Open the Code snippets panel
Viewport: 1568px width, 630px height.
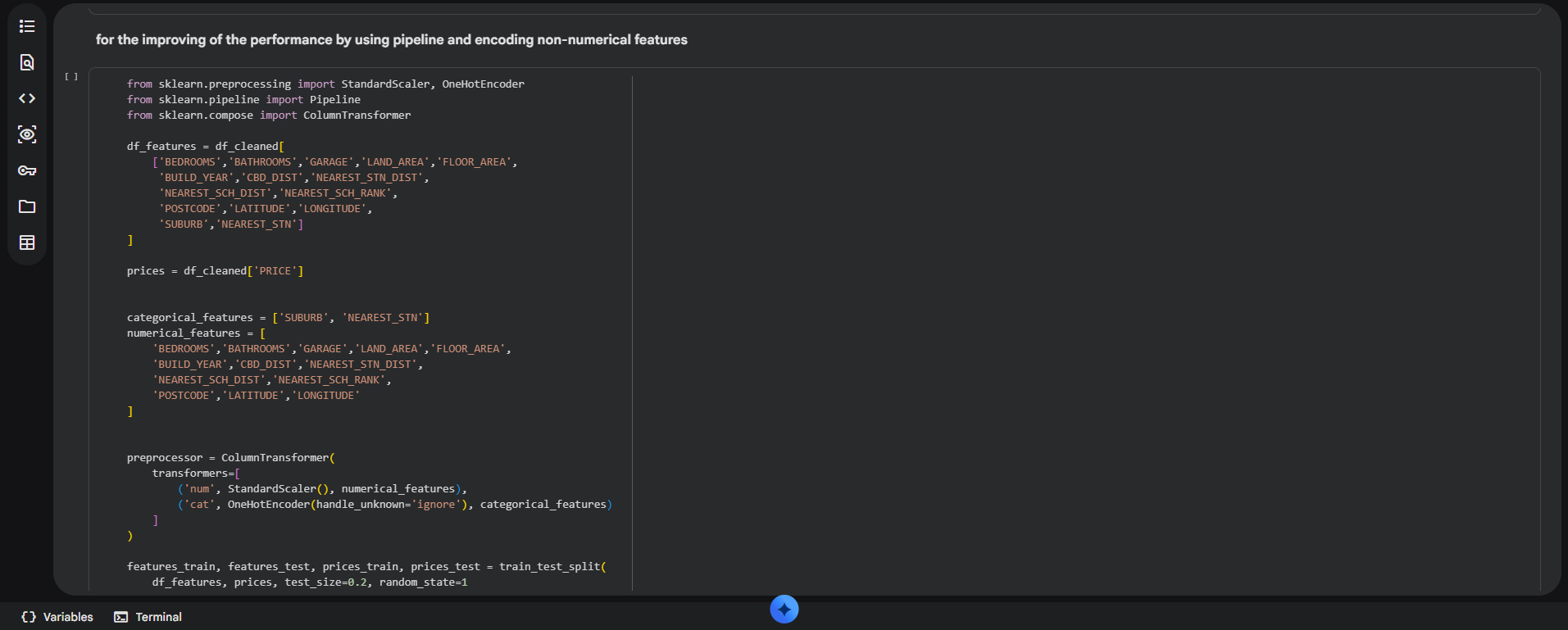pyautogui.click(x=27, y=98)
